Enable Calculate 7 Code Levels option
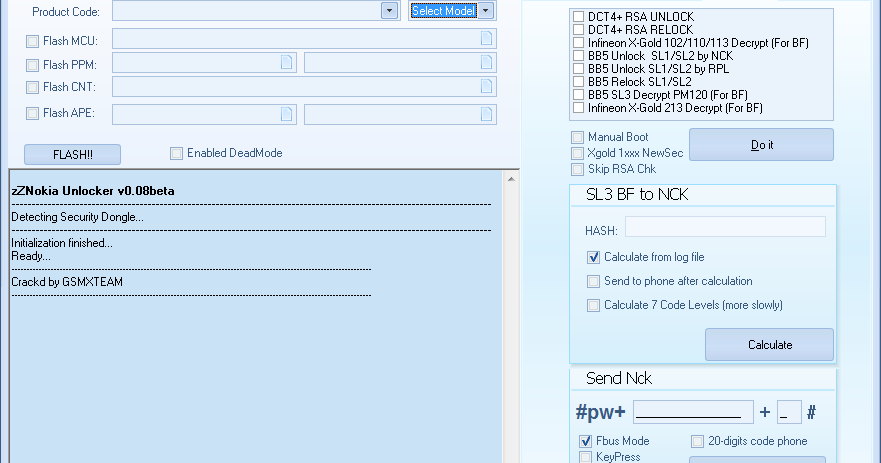The width and height of the screenshot is (881, 463). [x=593, y=305]
